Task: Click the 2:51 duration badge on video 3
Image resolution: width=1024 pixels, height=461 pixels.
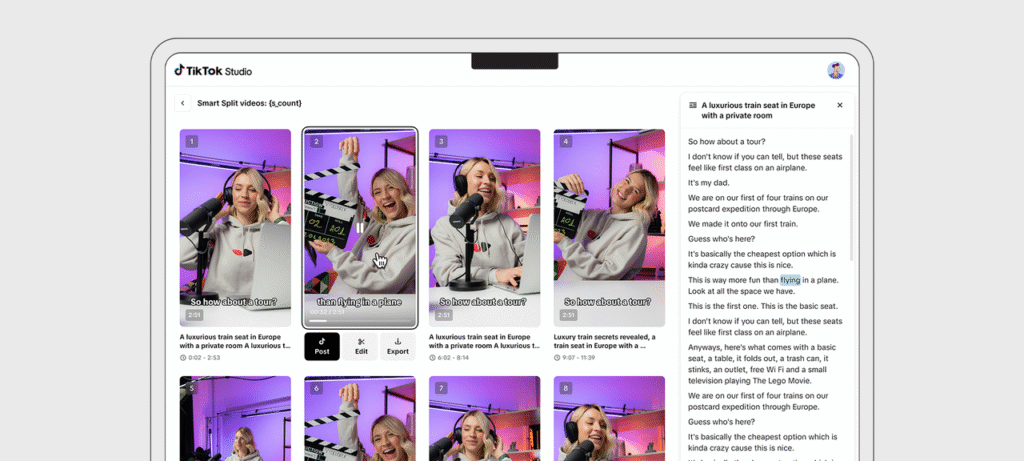Action: pos(443,315)
